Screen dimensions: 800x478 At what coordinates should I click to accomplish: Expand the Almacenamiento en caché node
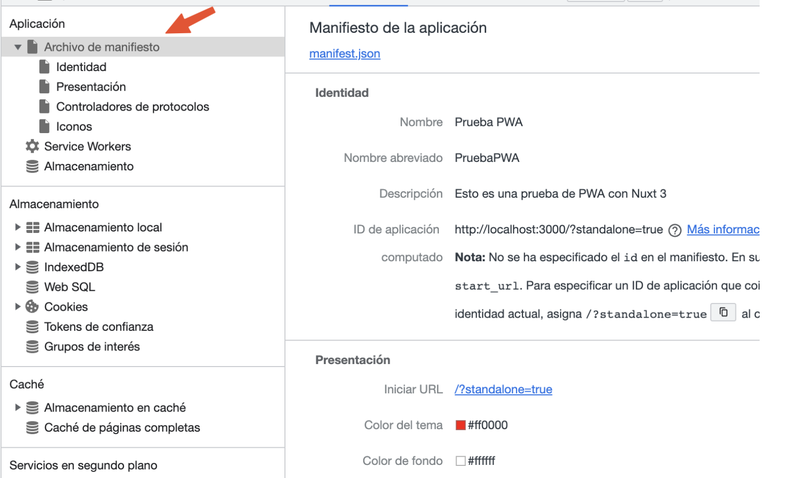point(17,408)
